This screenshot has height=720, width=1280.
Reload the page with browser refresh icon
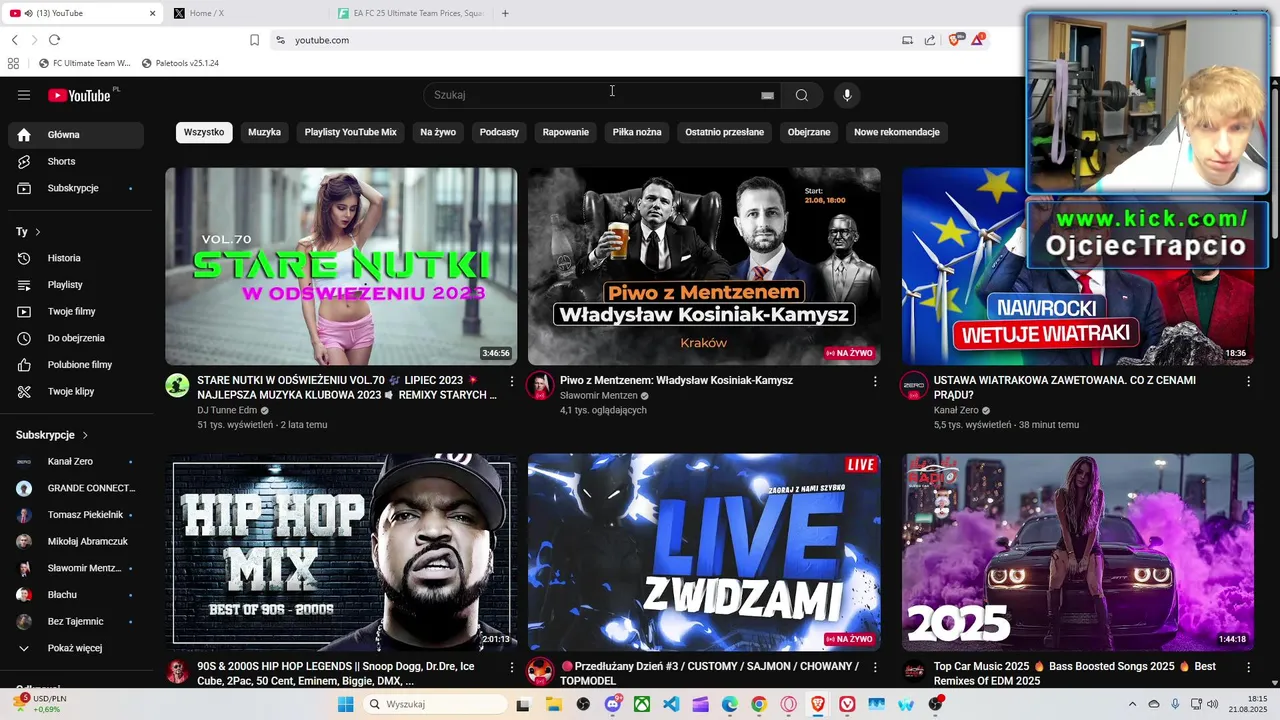click(x=54, y=40)
